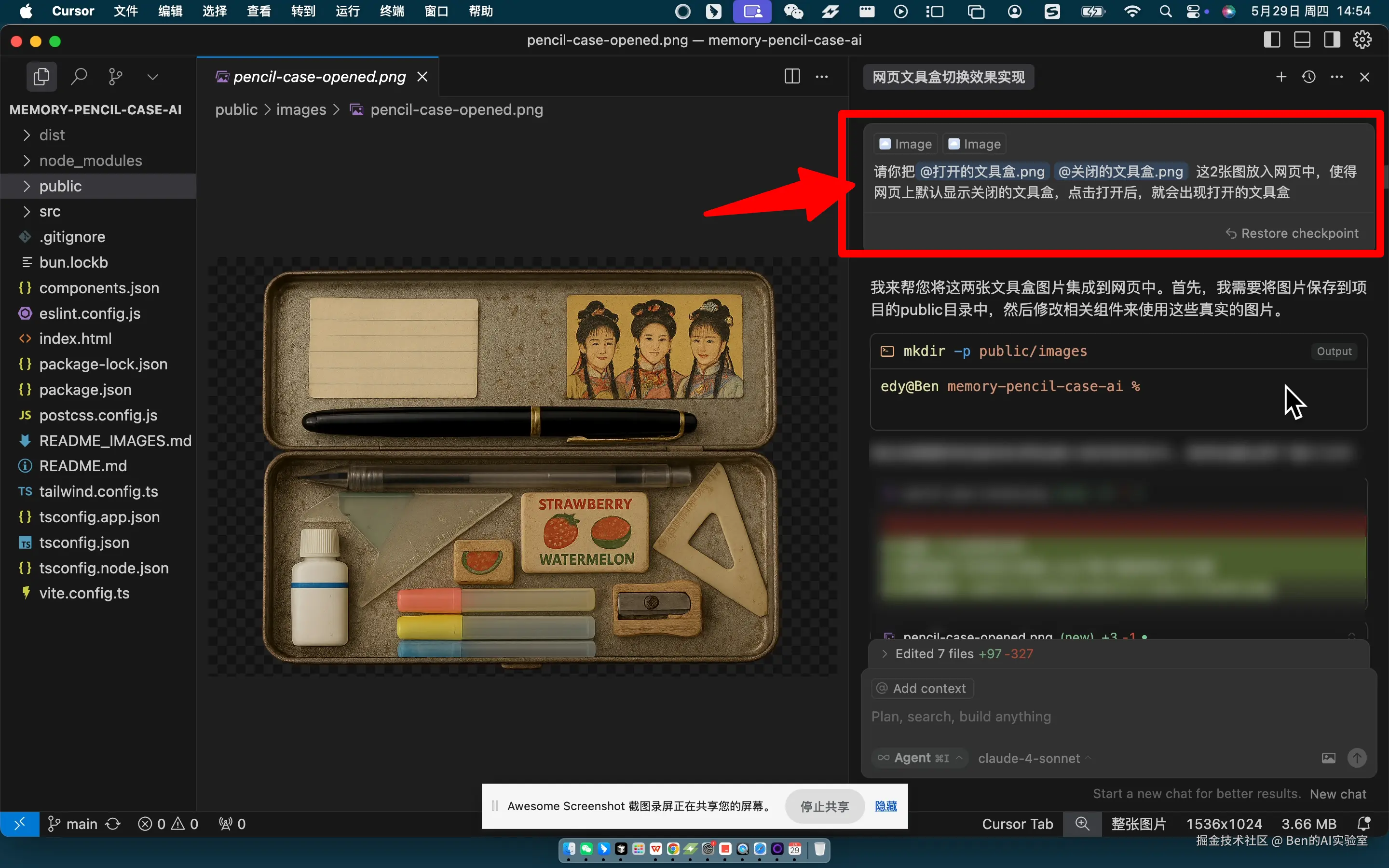
Task: Toggle primary side bar layout icon
Action: (x=1272, y=40)
